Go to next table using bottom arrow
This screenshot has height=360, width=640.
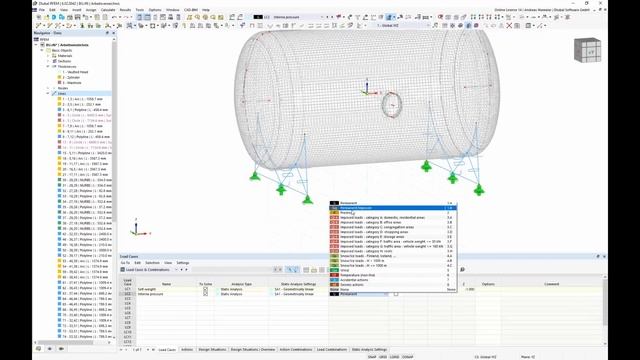(x=148, y=350)
